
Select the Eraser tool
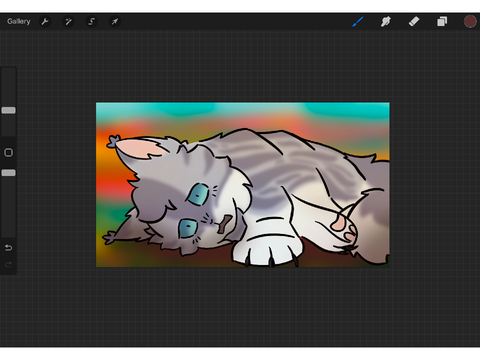tap(414, 22)
